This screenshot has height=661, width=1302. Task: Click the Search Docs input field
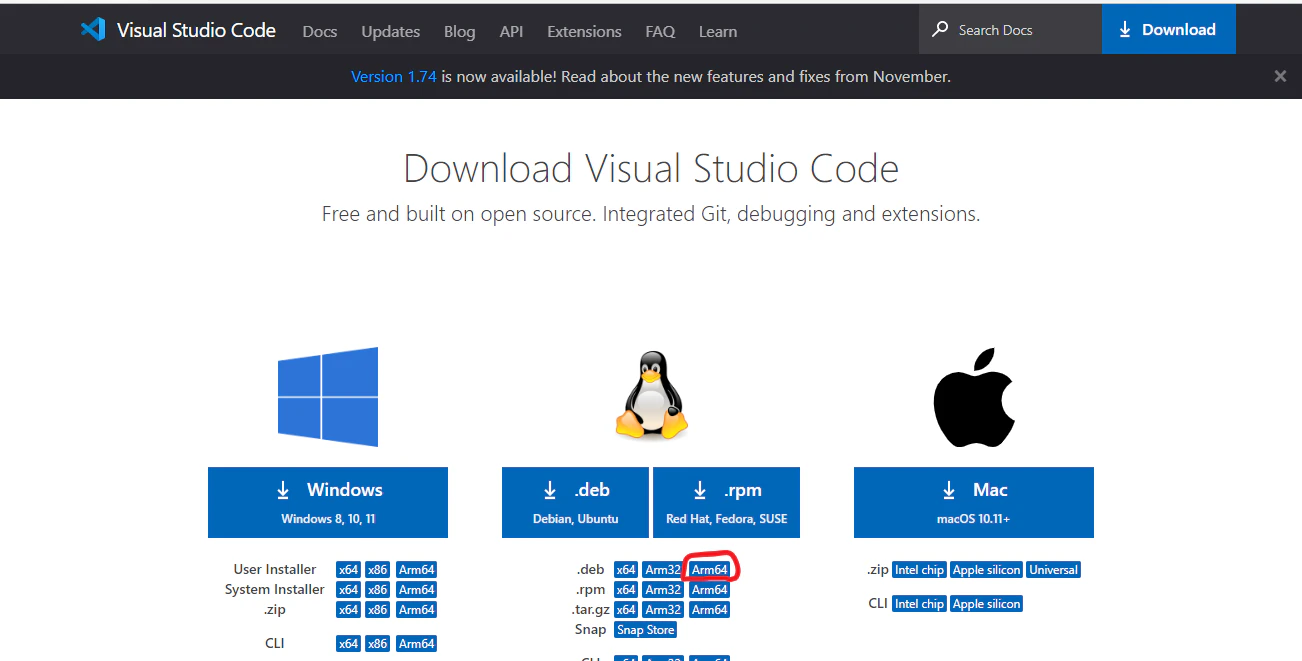coord(1010,30)
